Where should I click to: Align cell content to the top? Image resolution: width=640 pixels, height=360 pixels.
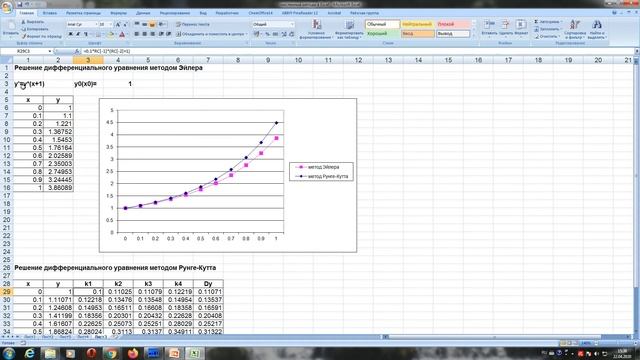(137, 24)
